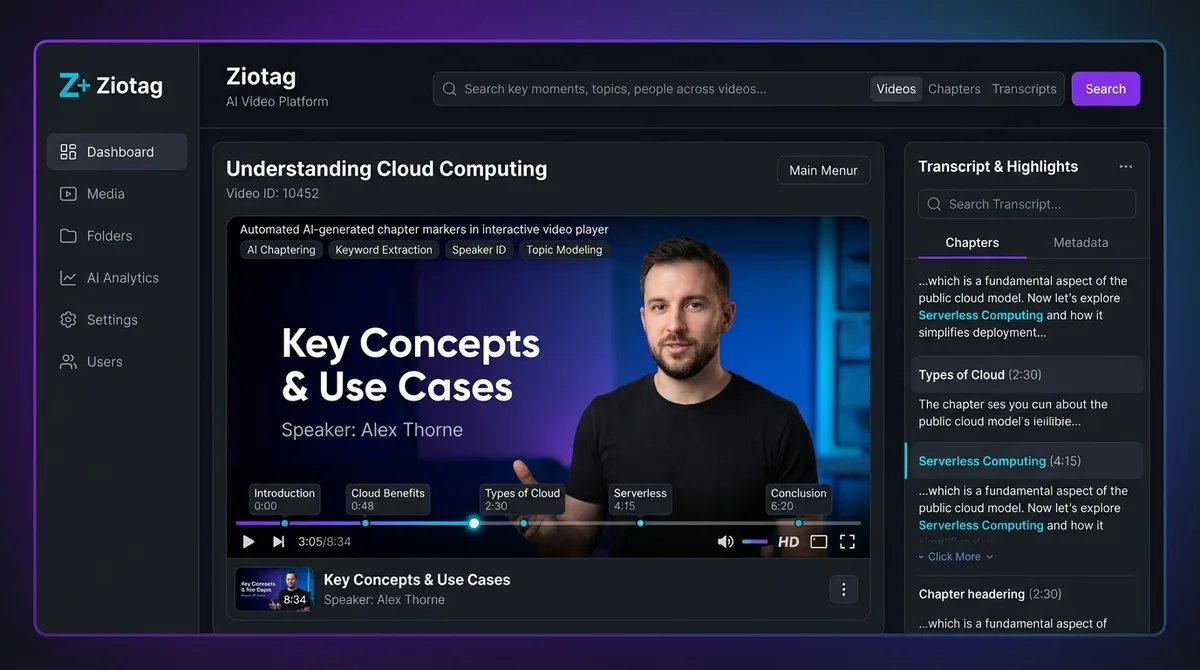Switch to the Chapters tab in transcript panel
Viewport: 1200px width, 670px height.
pyautogui.click(x=972, y=242)
